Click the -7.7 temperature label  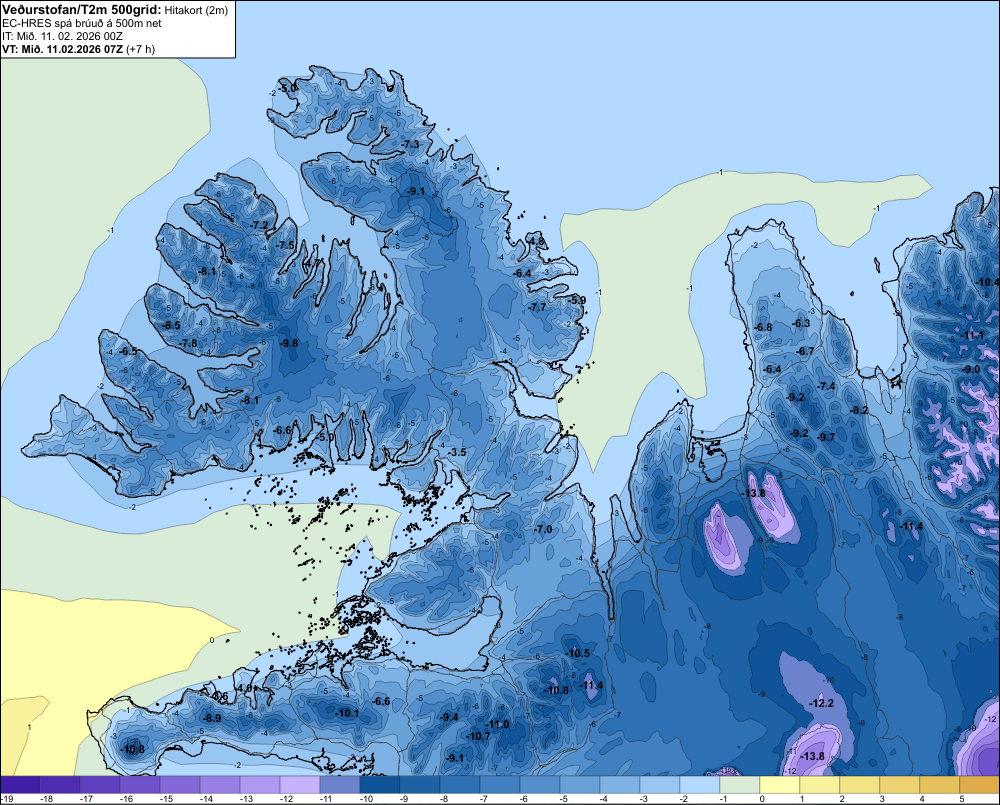tap(538, 307)
